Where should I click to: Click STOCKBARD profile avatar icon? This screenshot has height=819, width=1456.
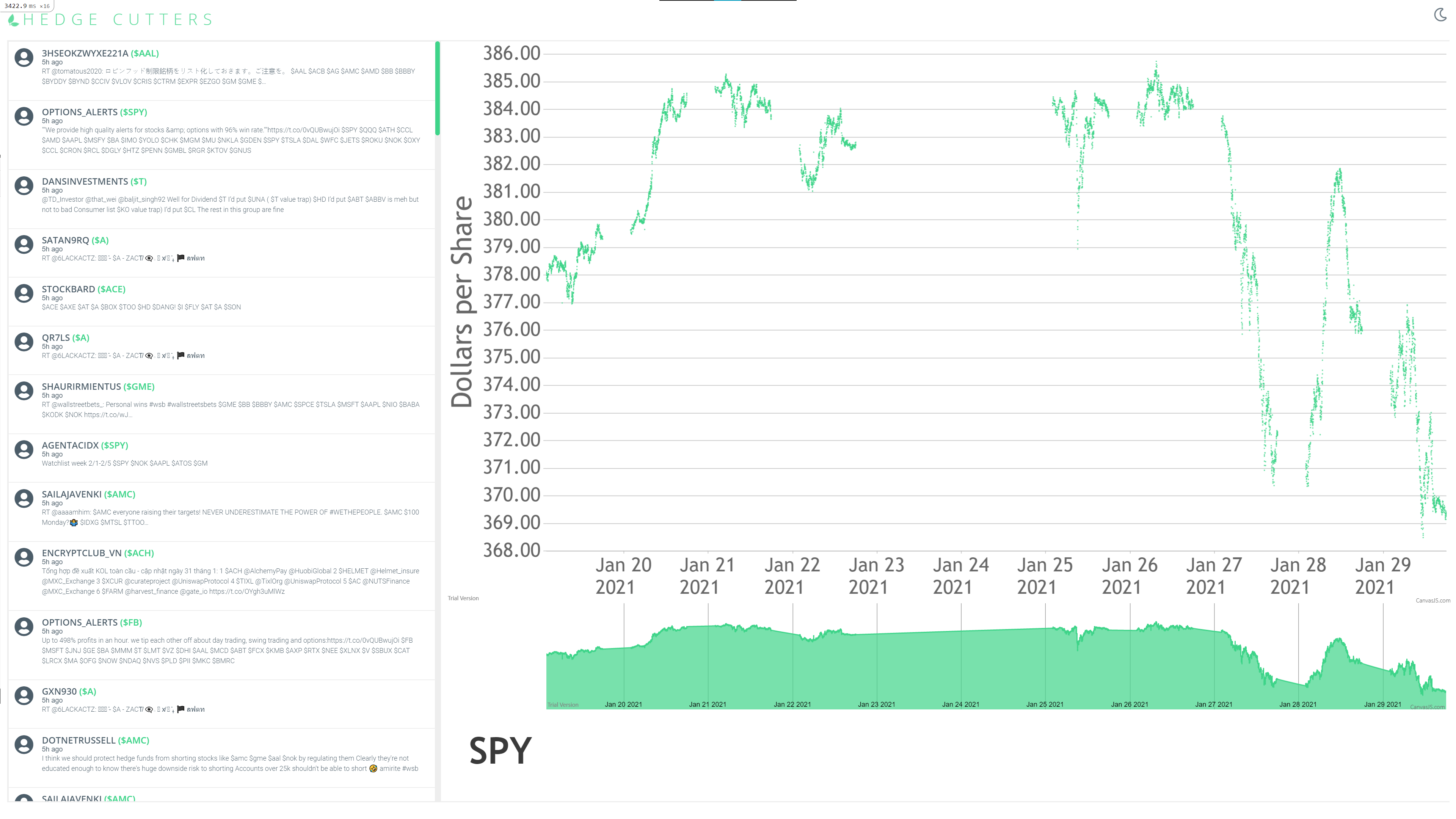click(x=24, y=293)
